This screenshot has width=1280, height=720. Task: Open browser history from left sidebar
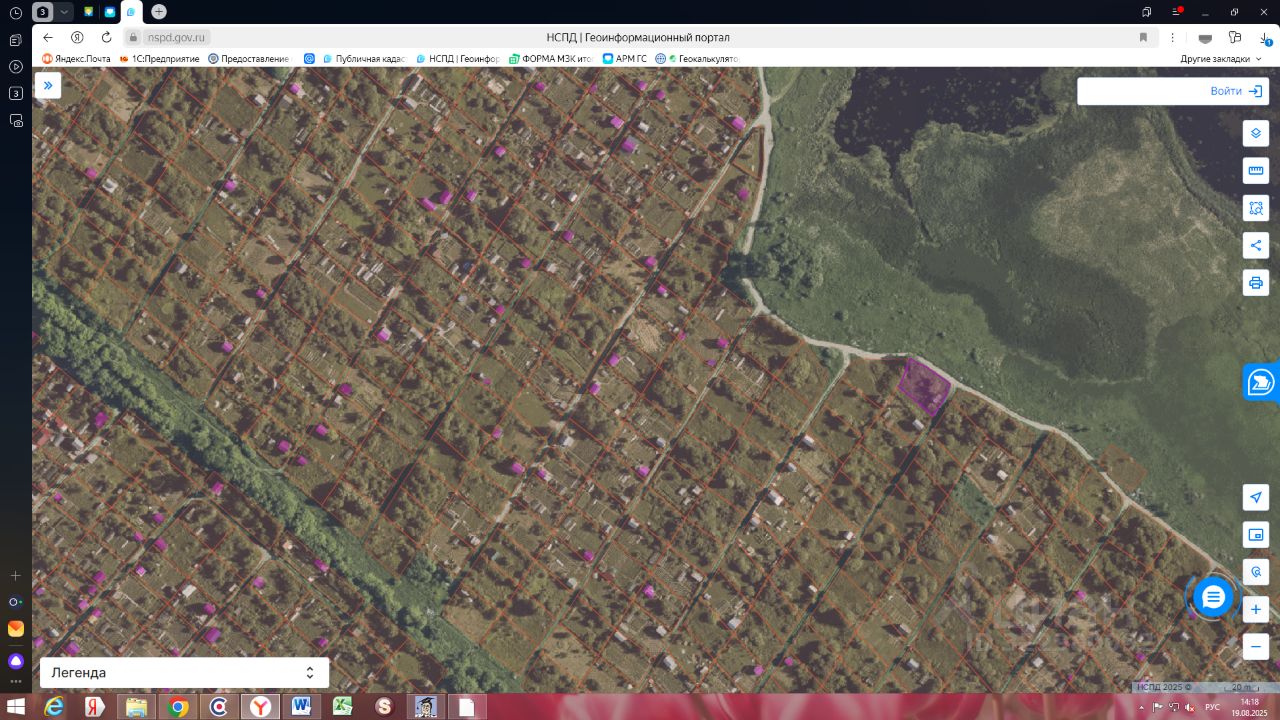click(16, 13)
